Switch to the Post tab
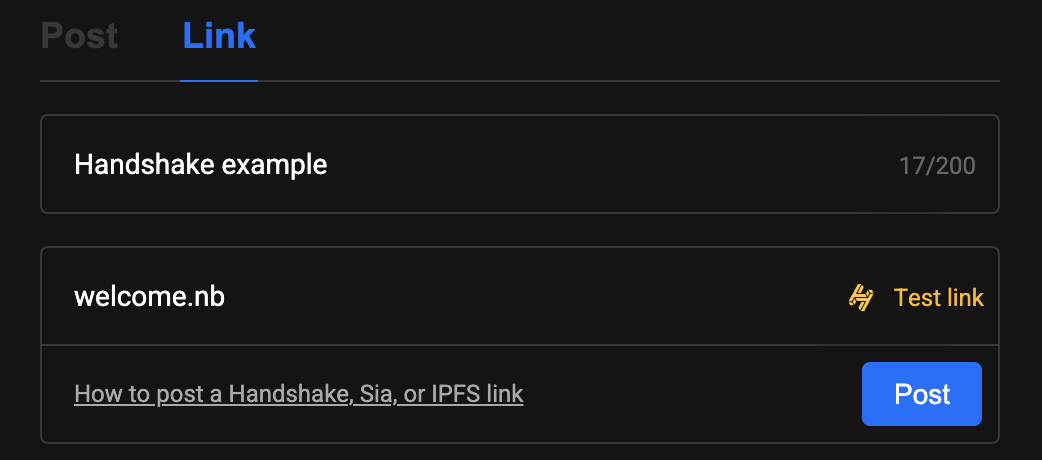 click(79, 37)
